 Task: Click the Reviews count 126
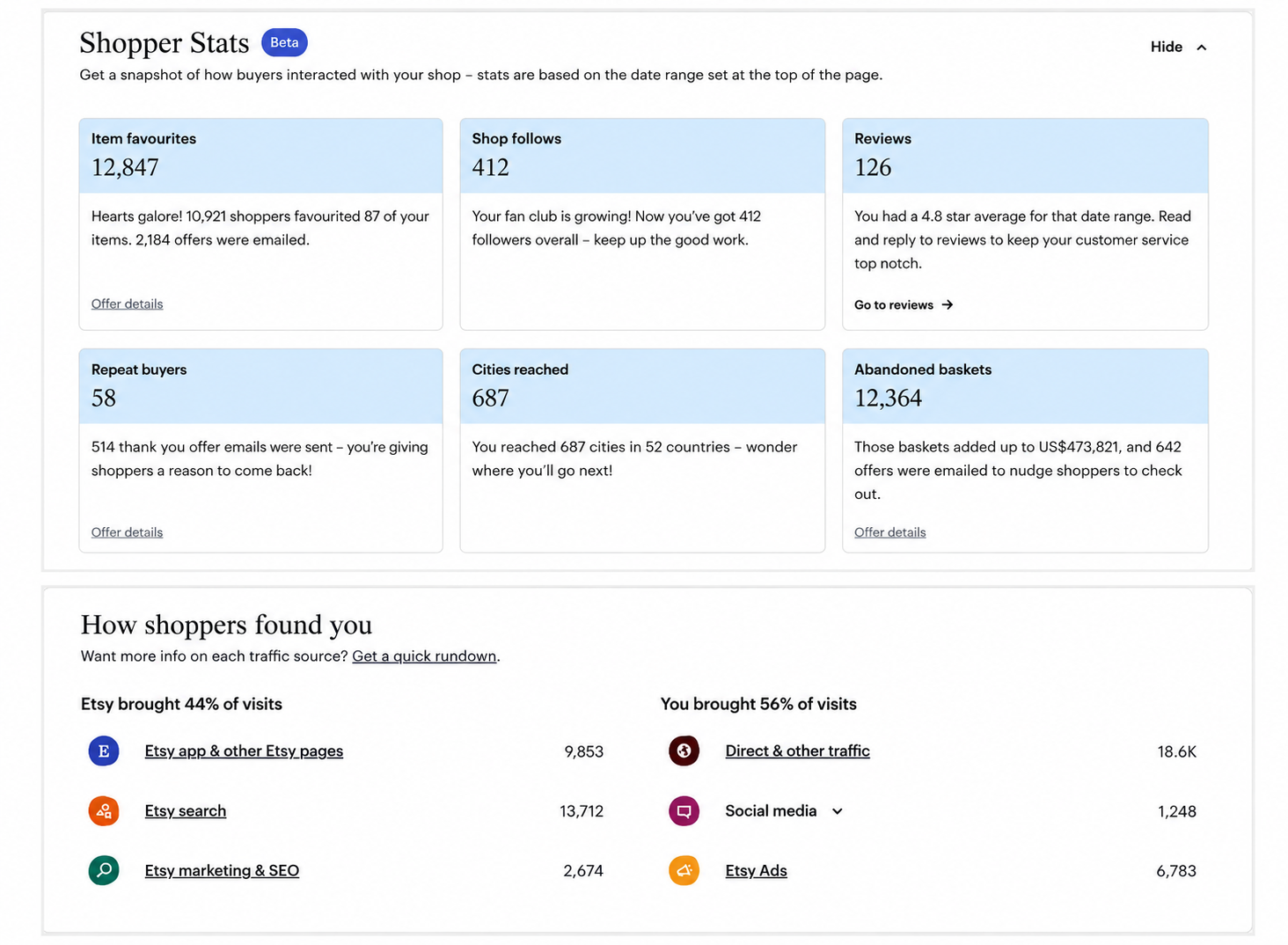(873, 167)
